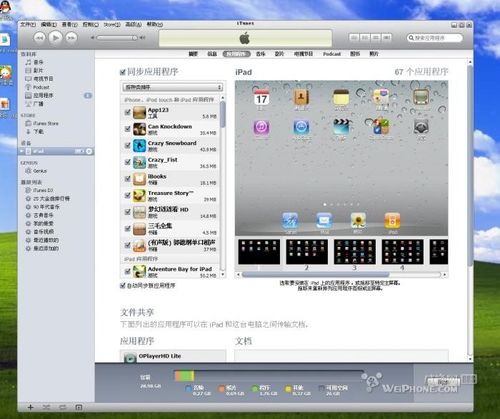500x419 pixels.
Task: Open the app sort-order dropdown
Action: tap(173, 87)
